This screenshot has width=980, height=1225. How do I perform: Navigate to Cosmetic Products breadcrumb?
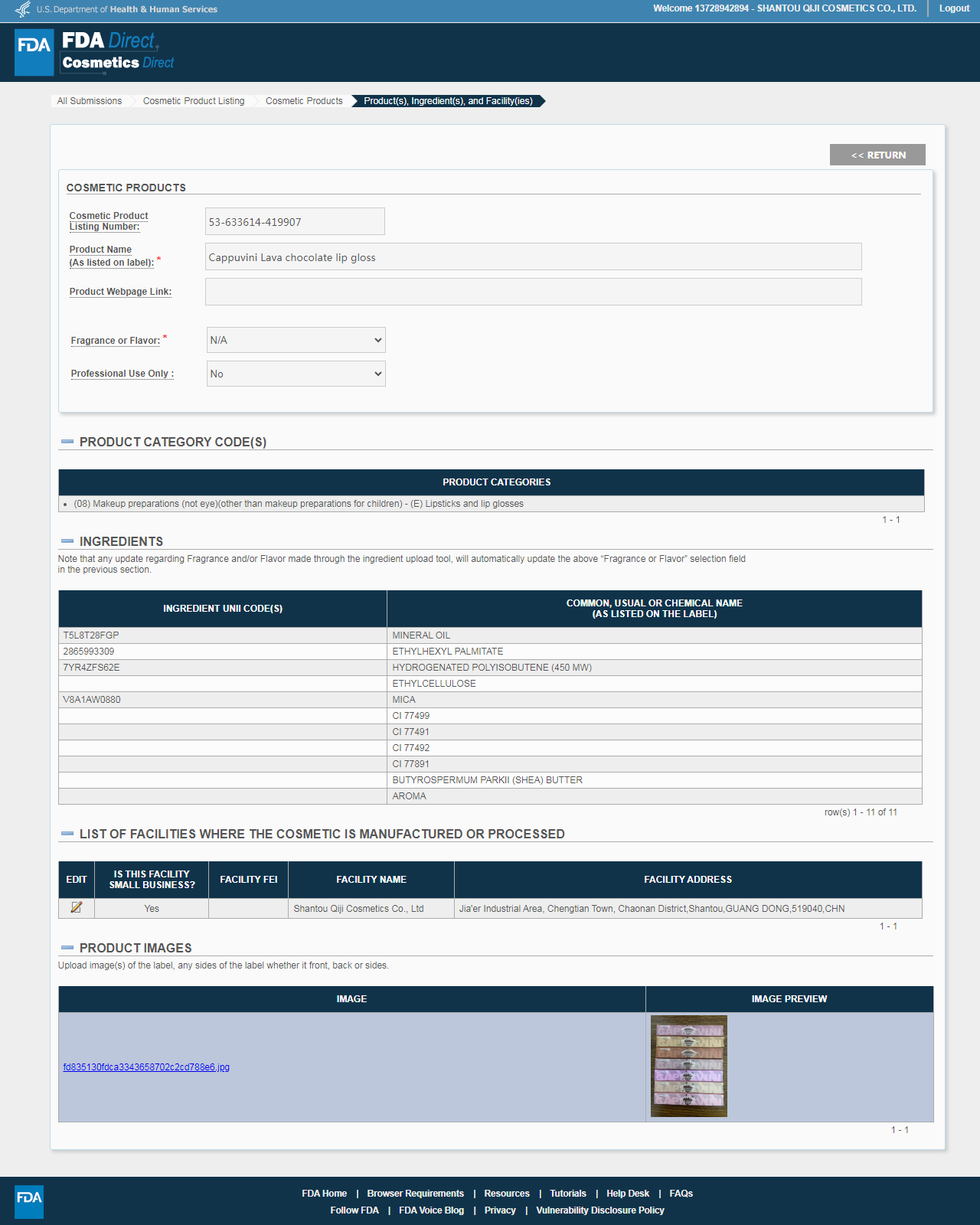[304, 101]
